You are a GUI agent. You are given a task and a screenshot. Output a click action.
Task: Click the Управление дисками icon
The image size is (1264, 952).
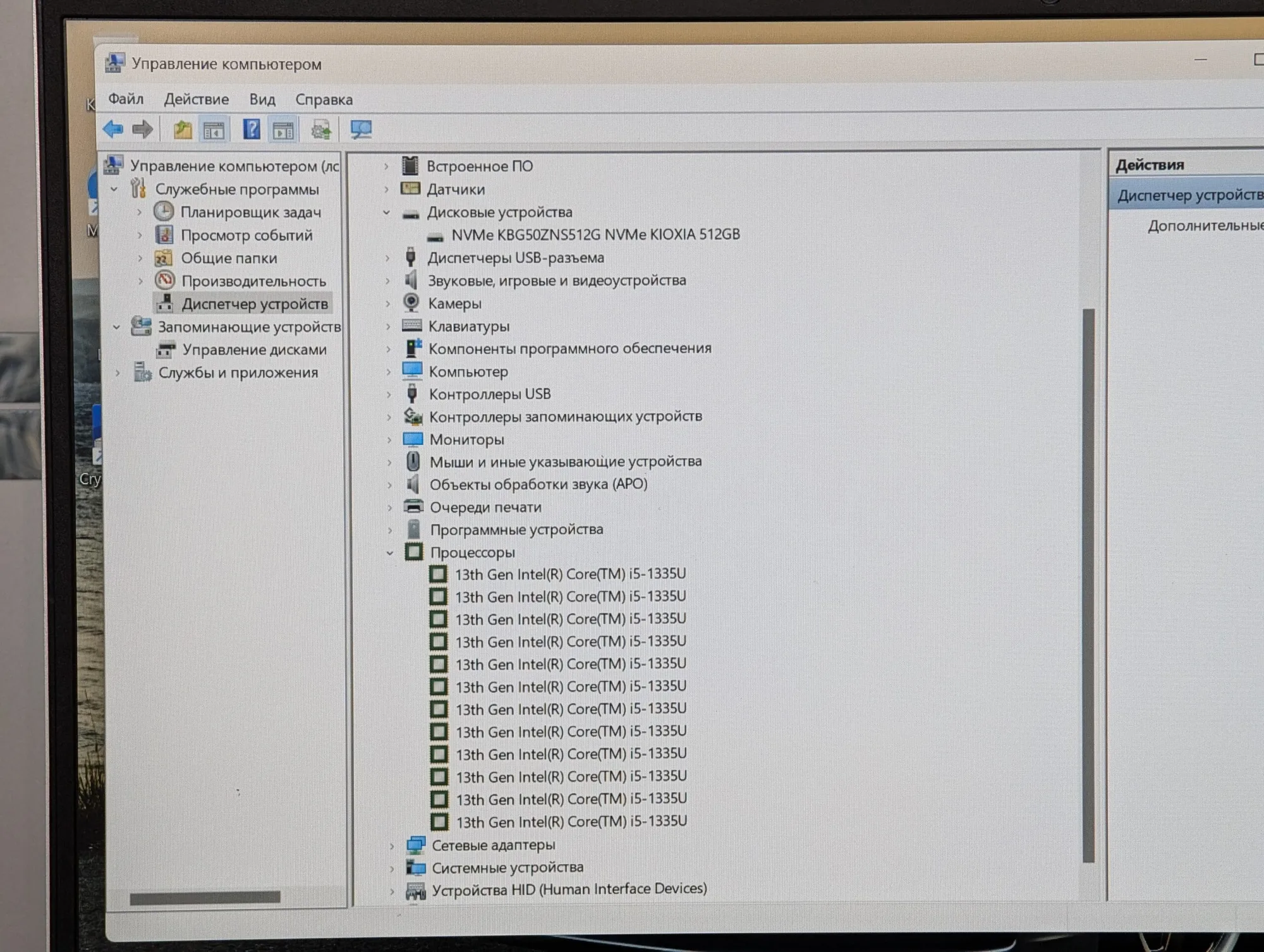(166, 349)
